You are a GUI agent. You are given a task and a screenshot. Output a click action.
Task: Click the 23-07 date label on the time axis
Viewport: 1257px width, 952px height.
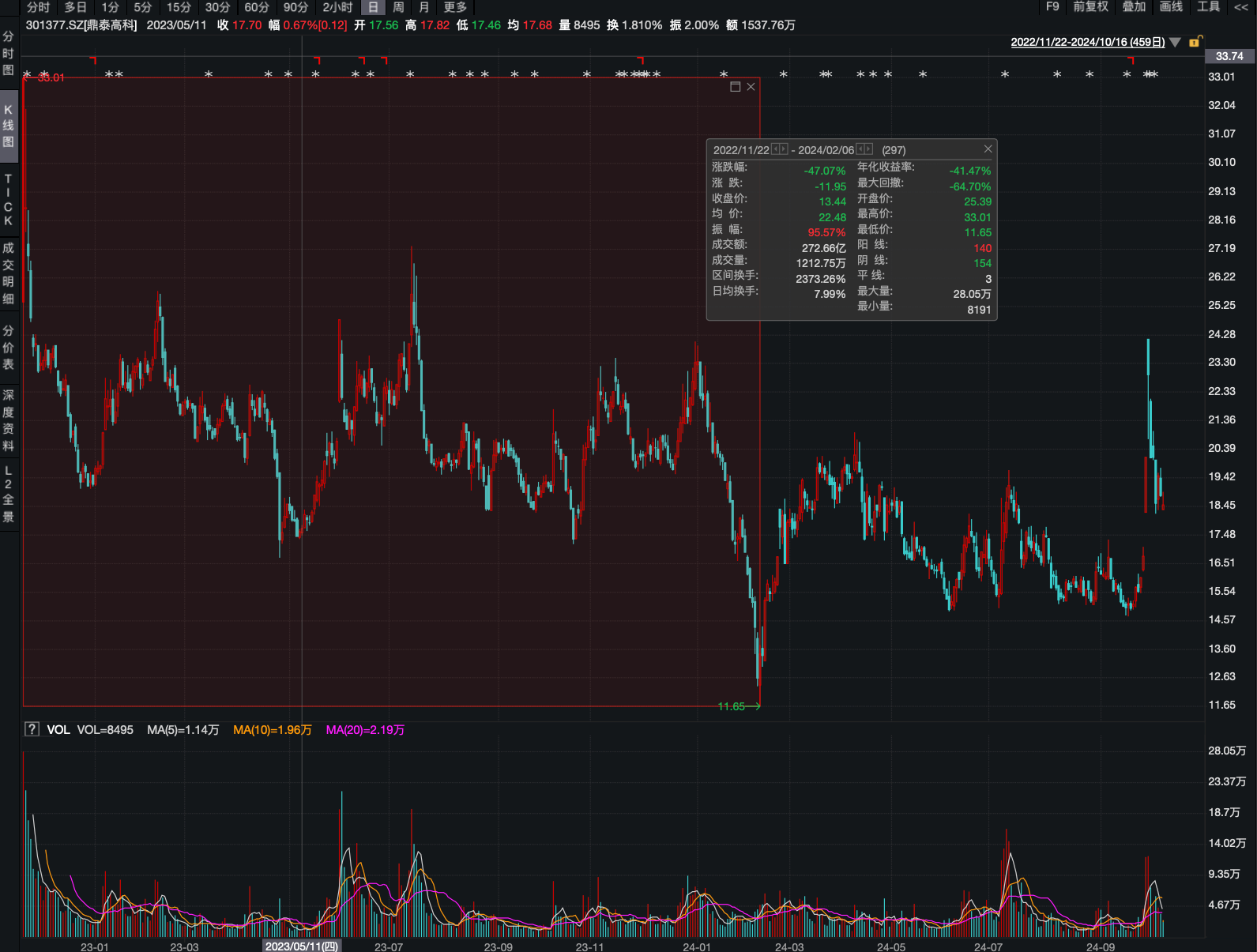point(389,946)
